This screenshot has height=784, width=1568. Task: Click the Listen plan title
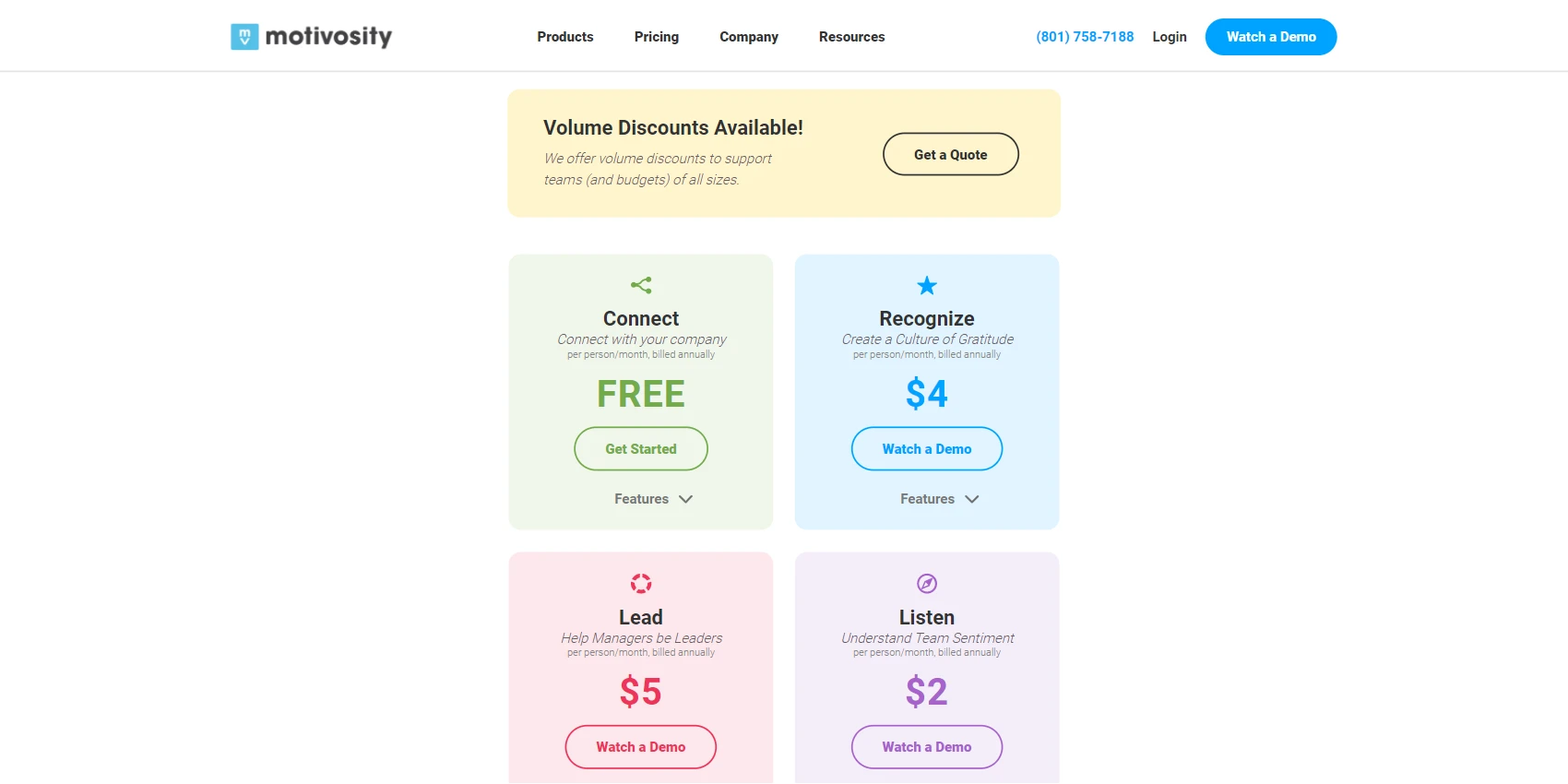point(927,617)
